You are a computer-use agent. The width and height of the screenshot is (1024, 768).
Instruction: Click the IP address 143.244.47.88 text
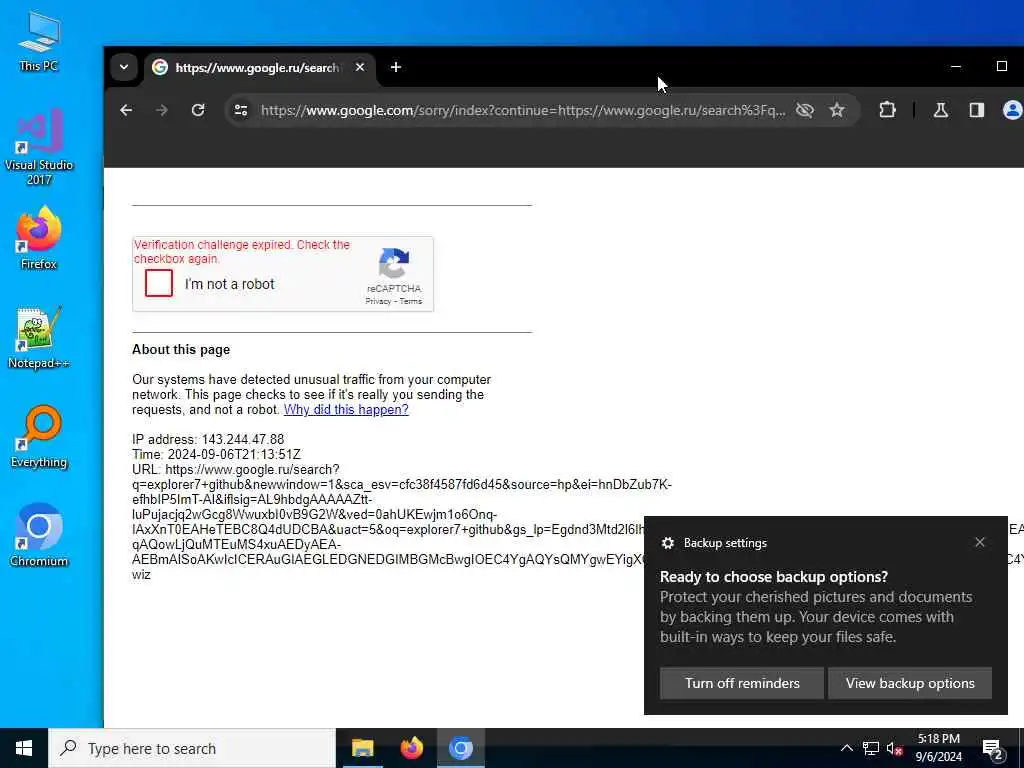[x=208, y=439]
